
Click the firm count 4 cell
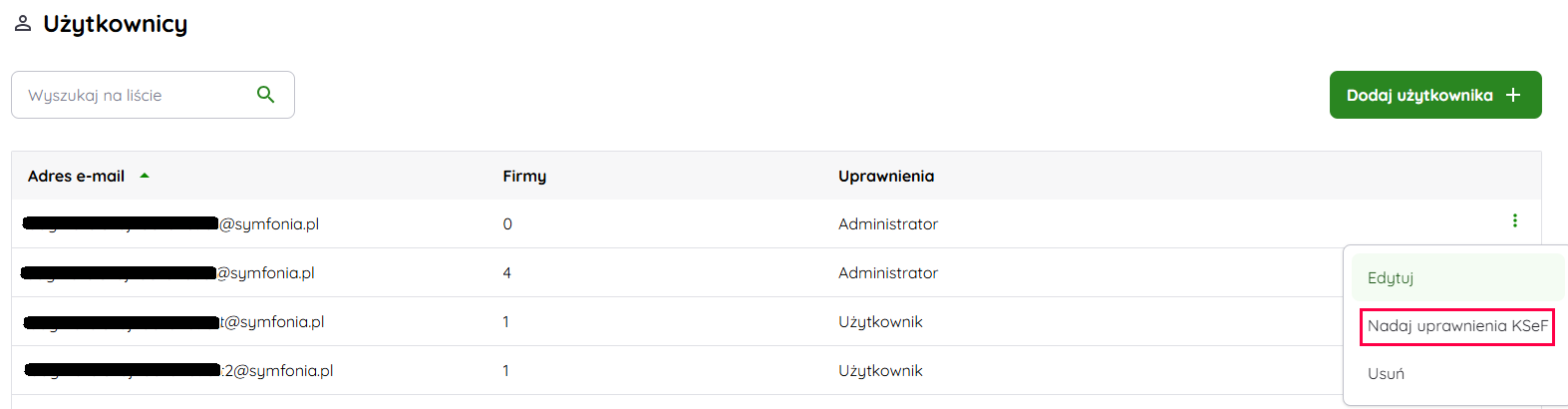506,272
